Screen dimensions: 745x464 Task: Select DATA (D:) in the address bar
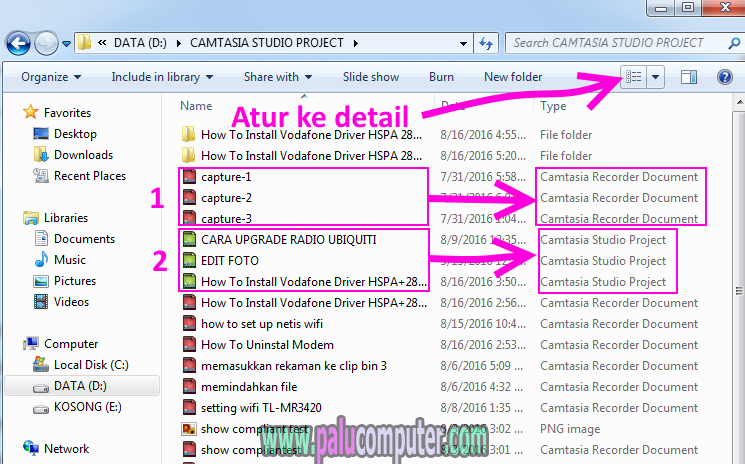pyautogui.click(x=140, y=43)
